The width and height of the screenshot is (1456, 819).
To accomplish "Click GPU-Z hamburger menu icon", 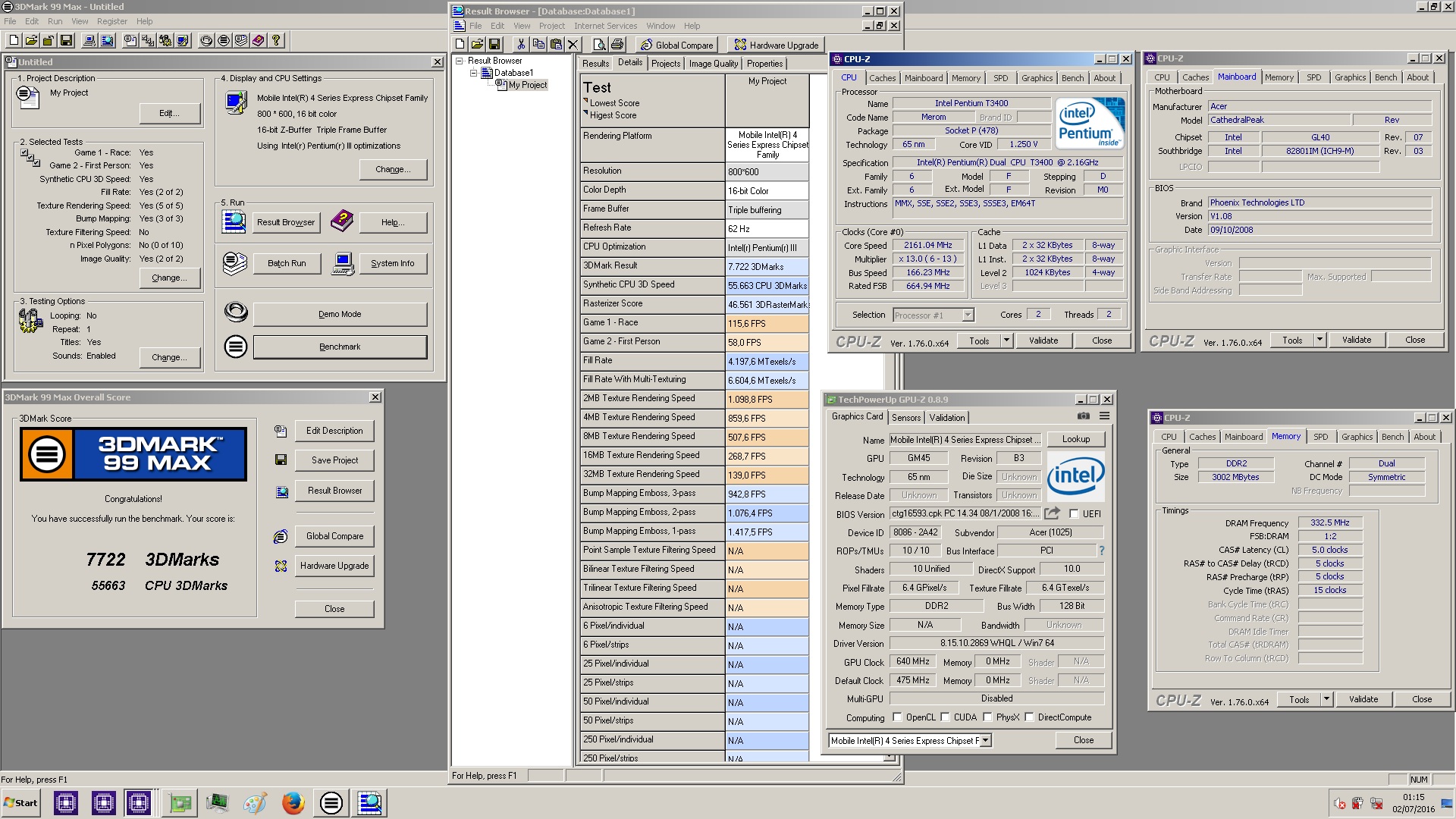I will (1105, 416).
